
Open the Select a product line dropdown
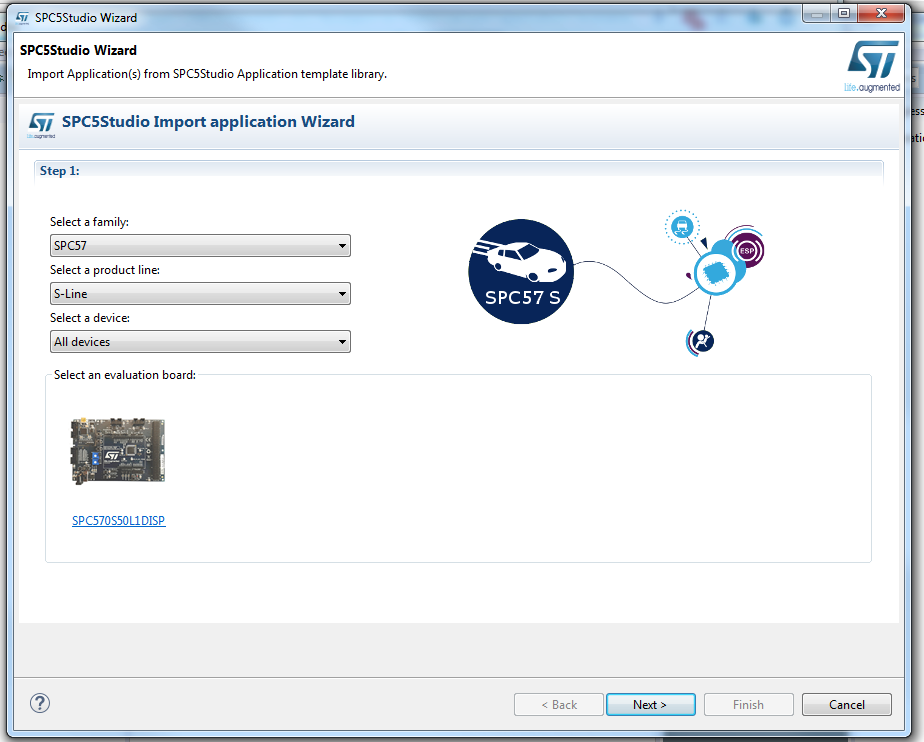point(200,293)
